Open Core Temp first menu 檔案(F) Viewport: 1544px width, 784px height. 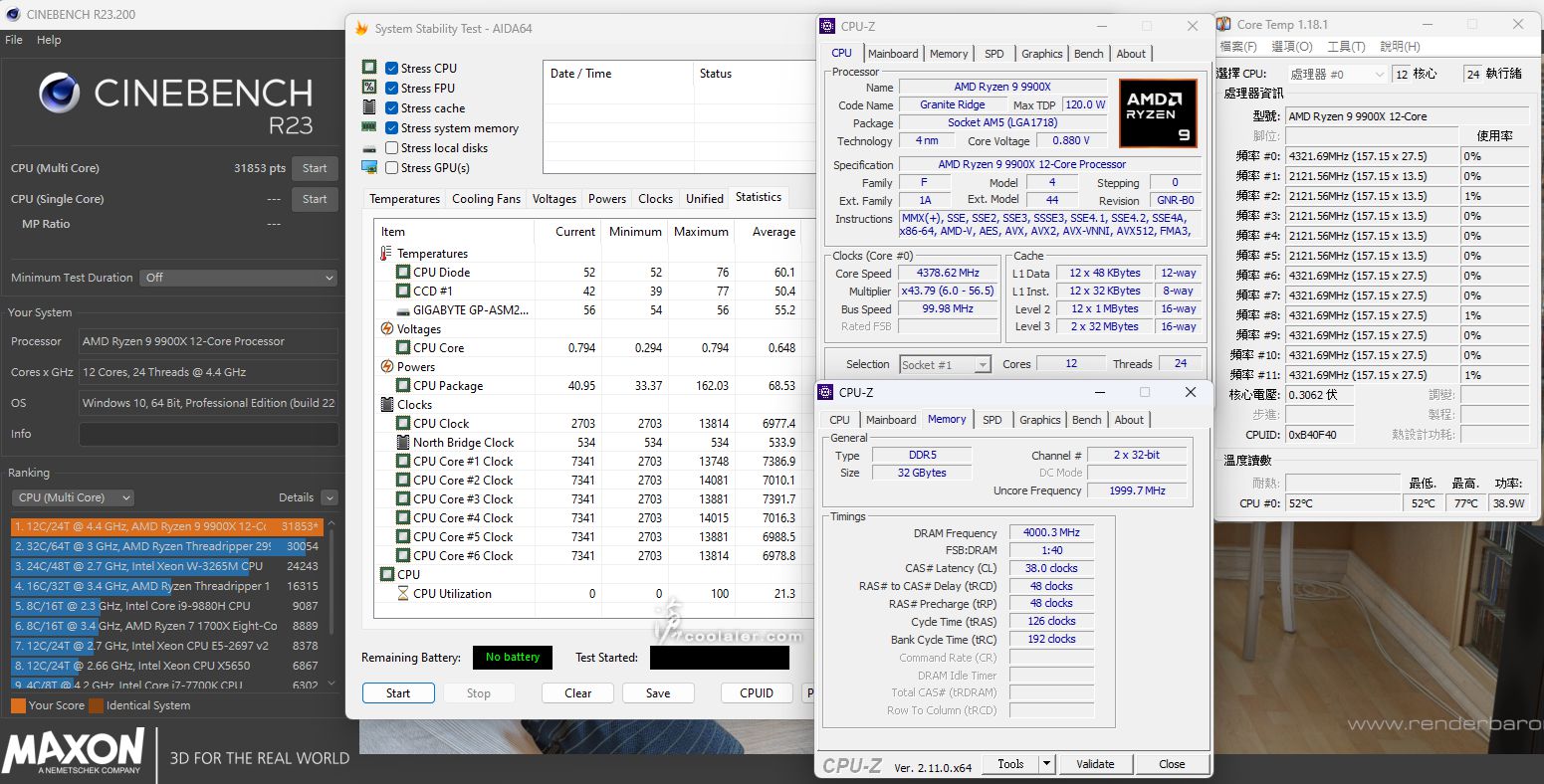1238,47
